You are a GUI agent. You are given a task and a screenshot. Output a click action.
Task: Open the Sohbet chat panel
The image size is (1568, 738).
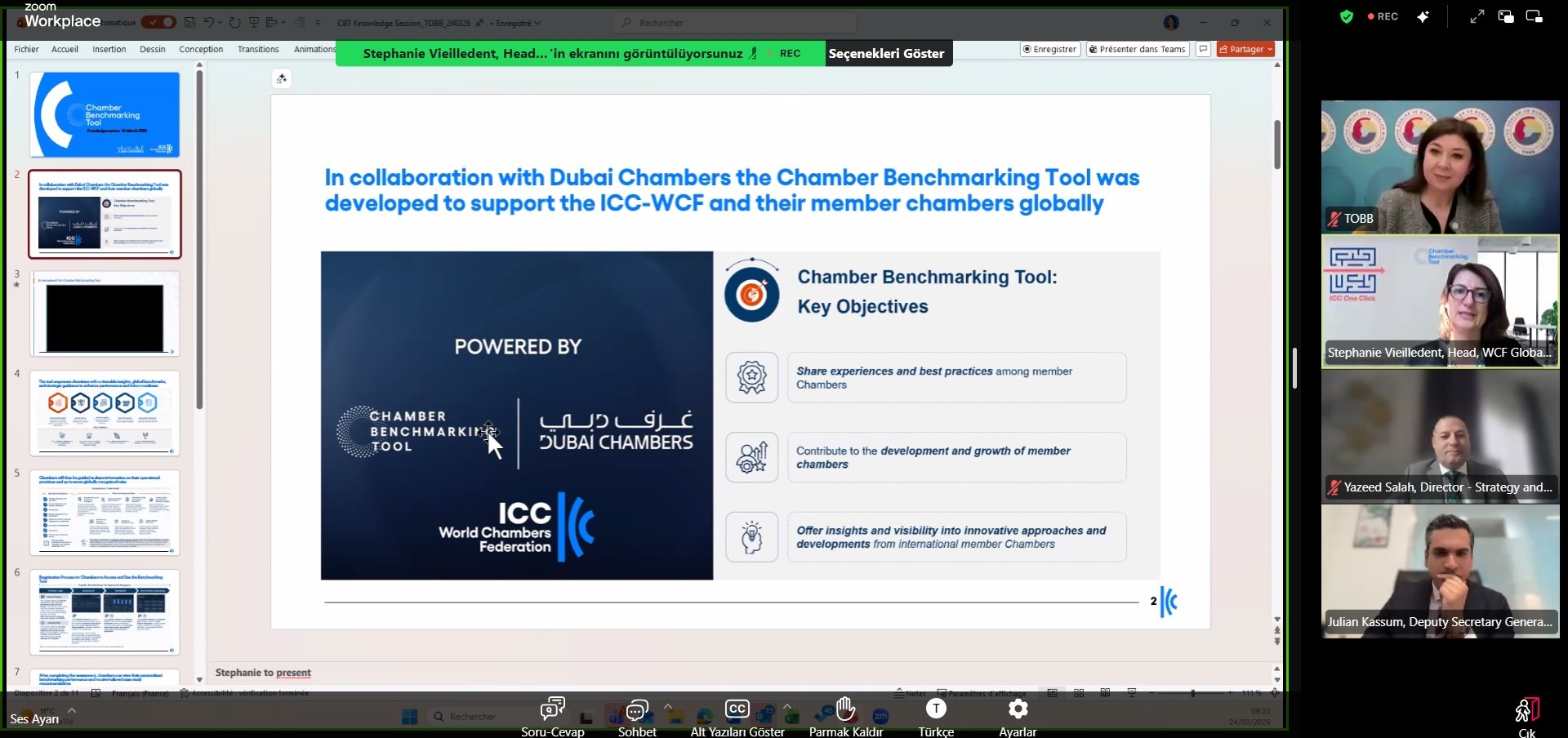coord(637,709)
